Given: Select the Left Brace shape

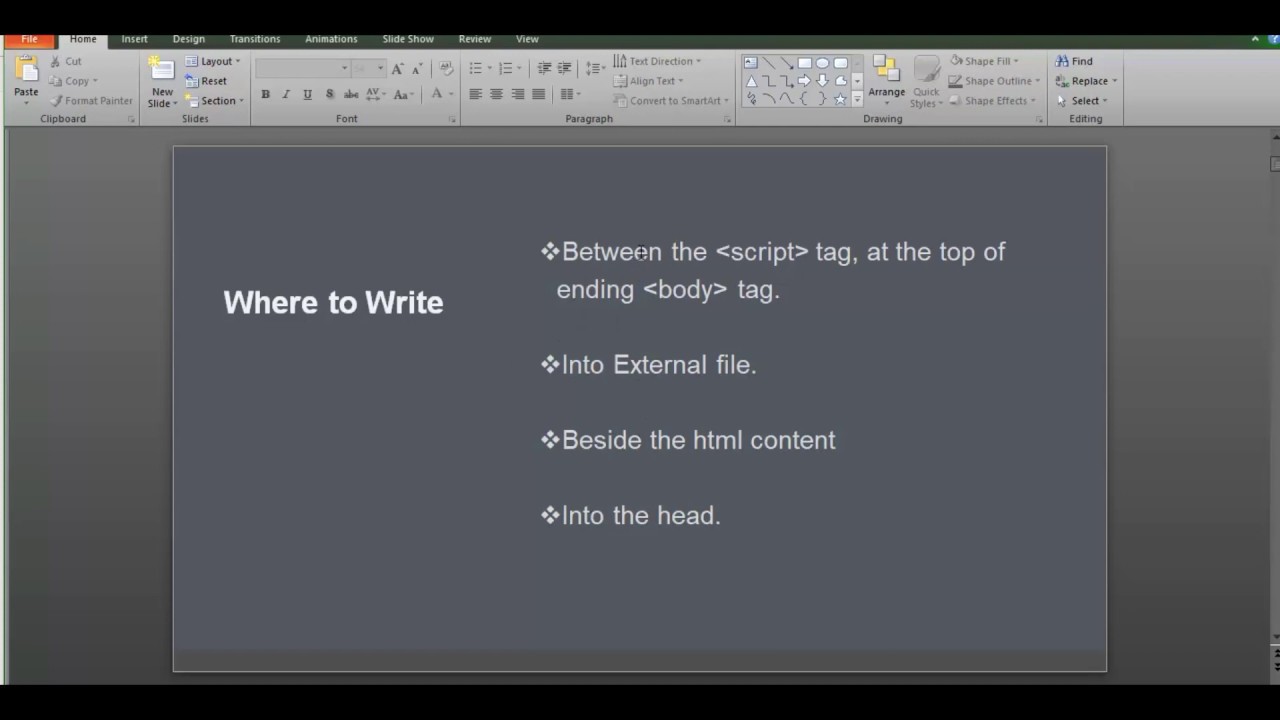Looking at the screenshot, I should pos(805,99).
